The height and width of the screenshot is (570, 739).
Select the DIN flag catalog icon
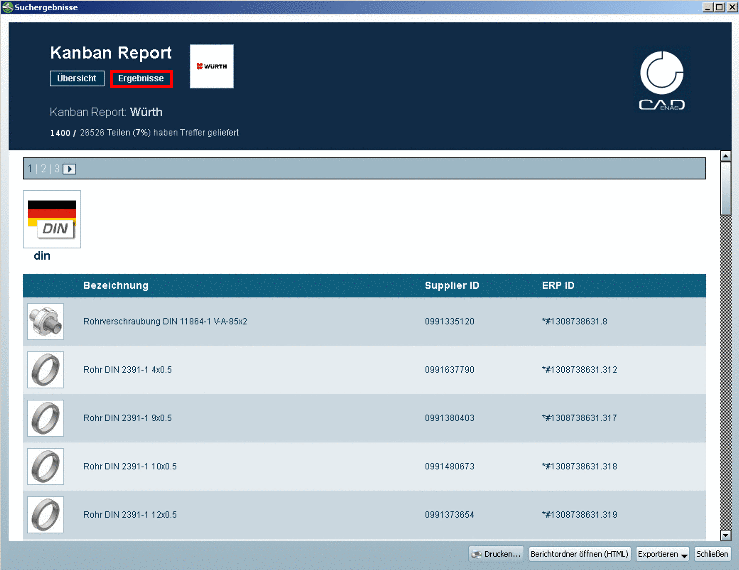tap(52, 219)
